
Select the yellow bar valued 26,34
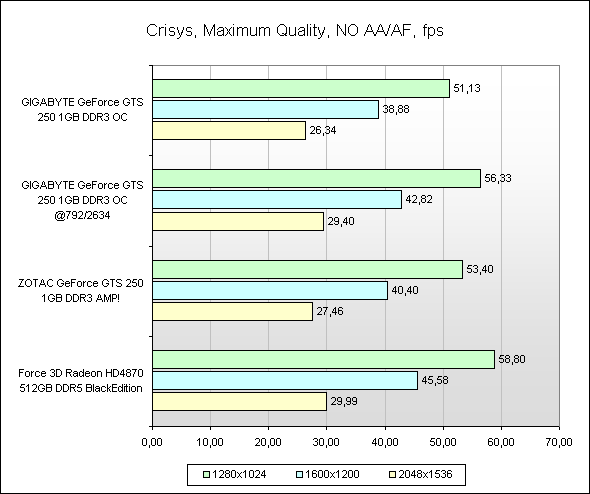pos(229,131)
